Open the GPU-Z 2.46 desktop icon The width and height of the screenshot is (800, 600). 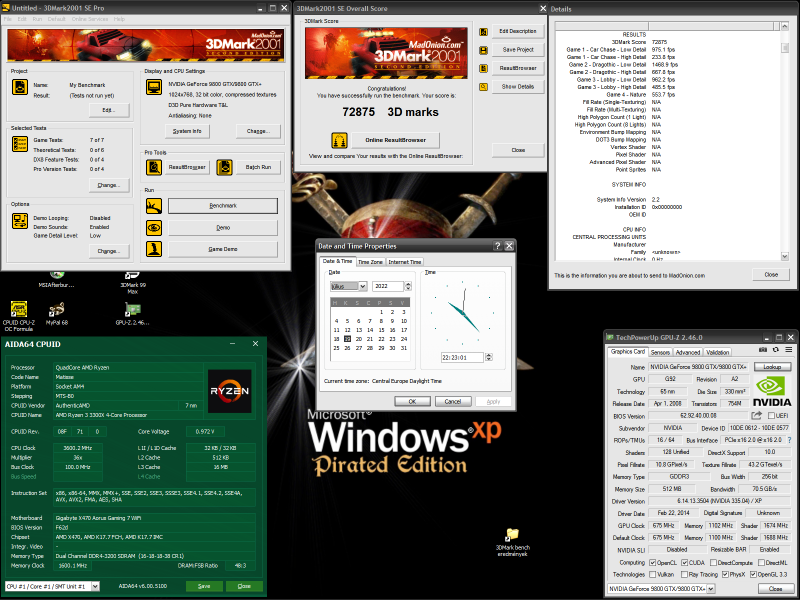point(133,313)
